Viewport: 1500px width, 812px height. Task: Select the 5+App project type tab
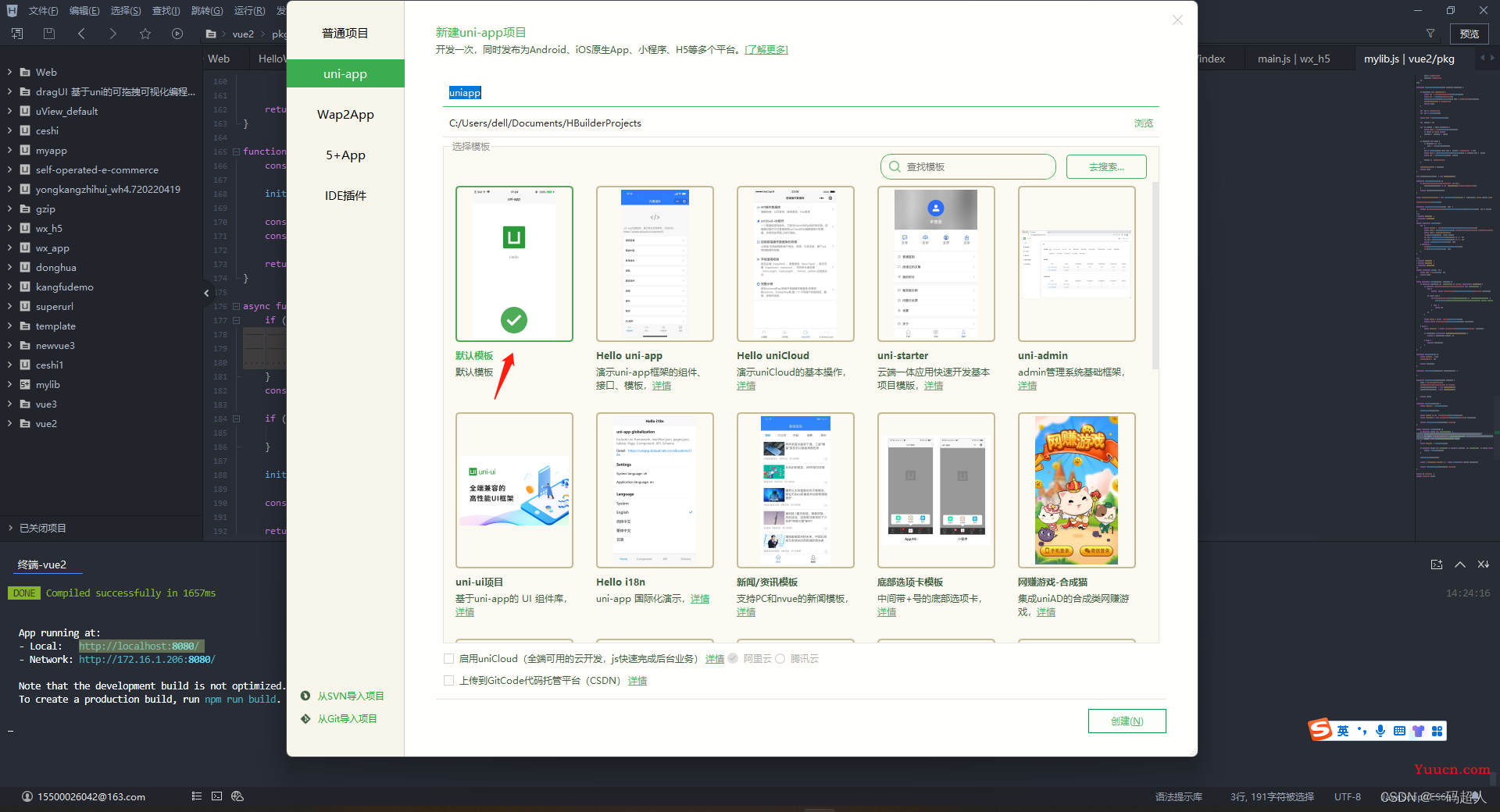click(345, 155)
